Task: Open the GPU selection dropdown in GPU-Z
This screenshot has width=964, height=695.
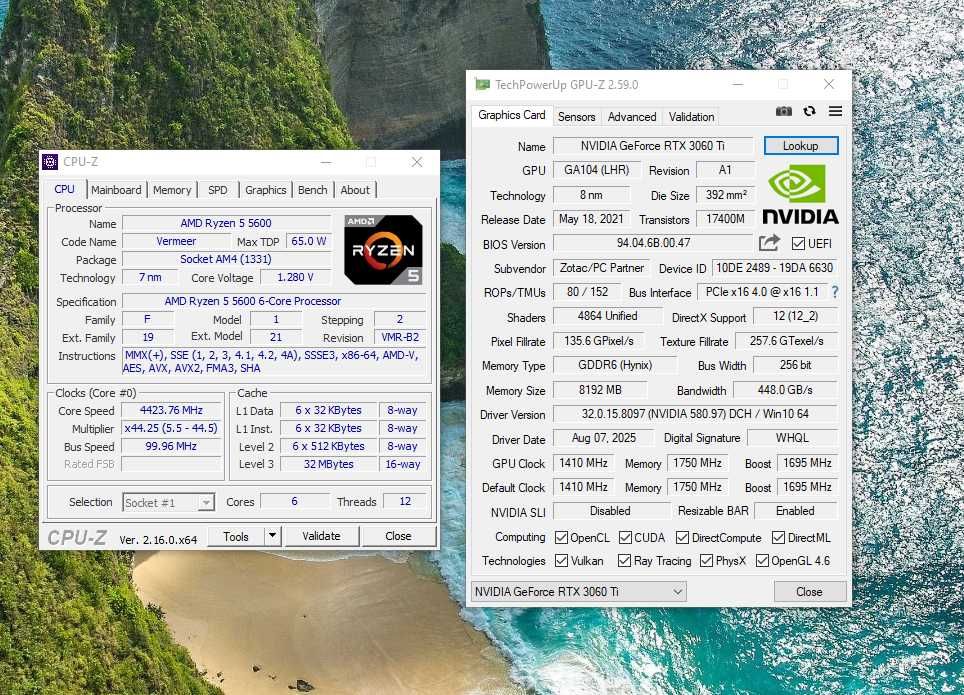Action: 579,592
